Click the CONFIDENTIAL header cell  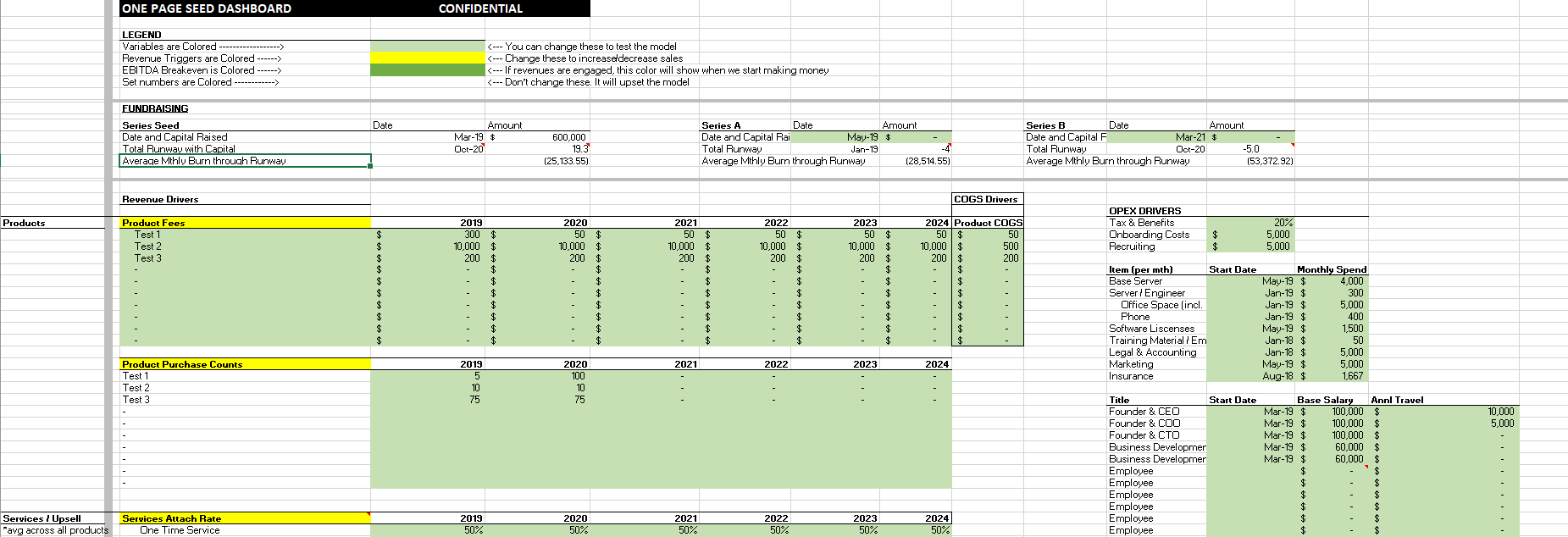(x=480, y=8)
